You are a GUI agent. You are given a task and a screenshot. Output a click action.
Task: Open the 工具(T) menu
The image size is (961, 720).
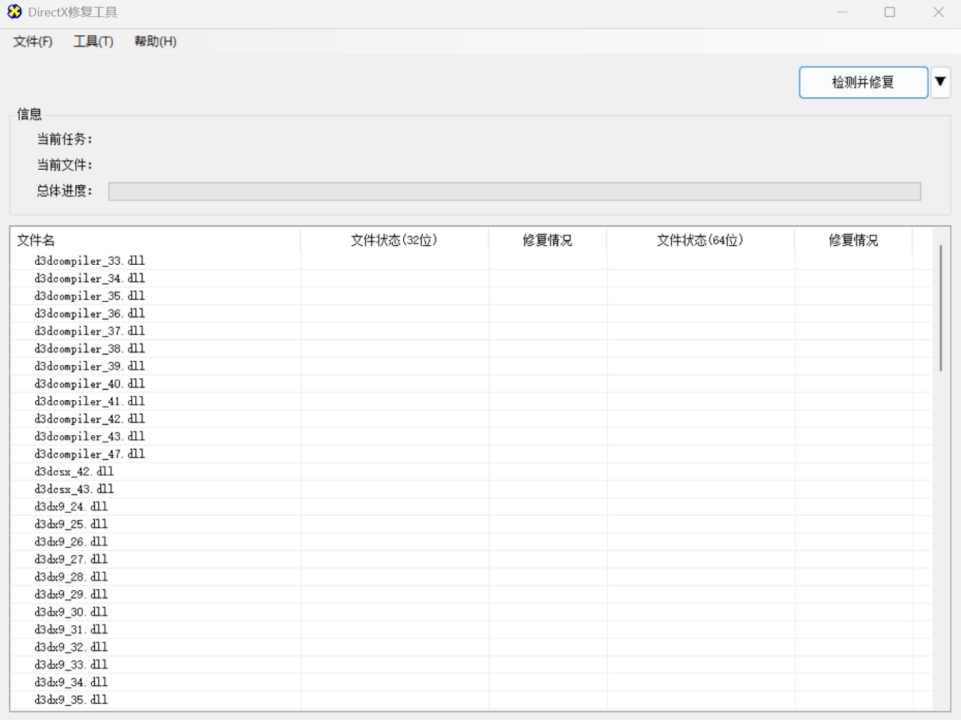93,41
